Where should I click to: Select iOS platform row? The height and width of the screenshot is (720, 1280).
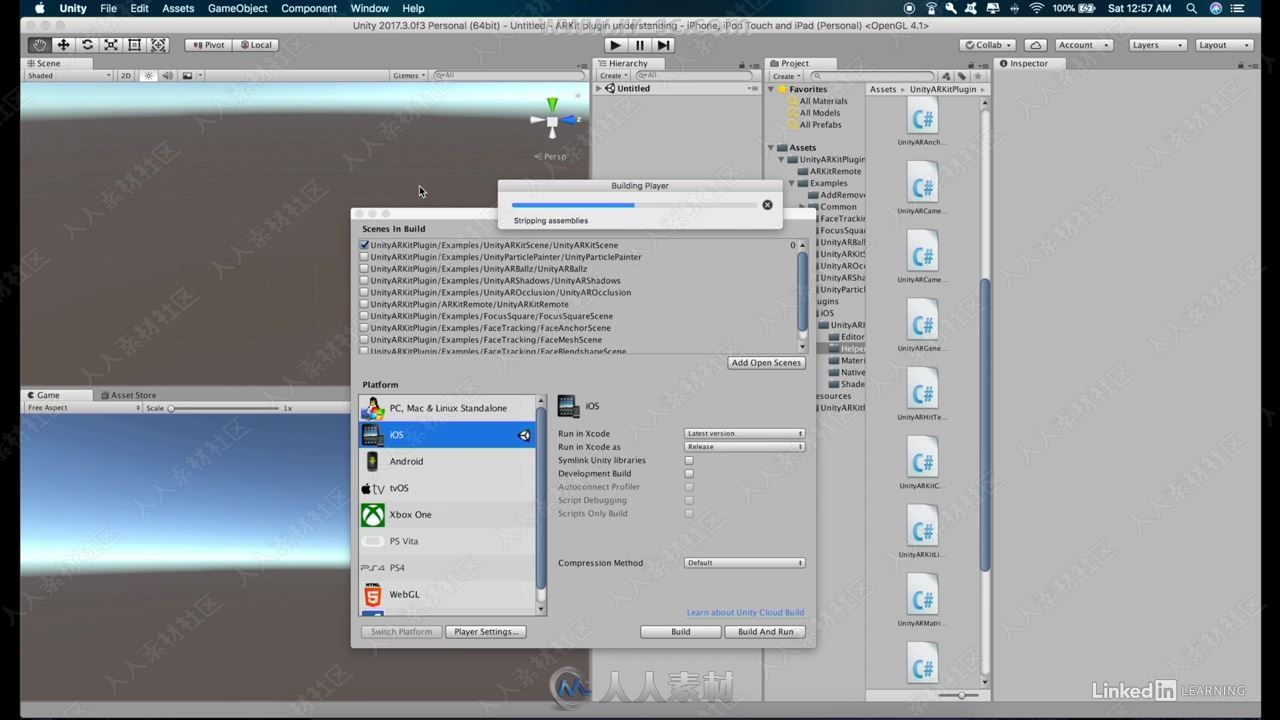coord(447,435)
